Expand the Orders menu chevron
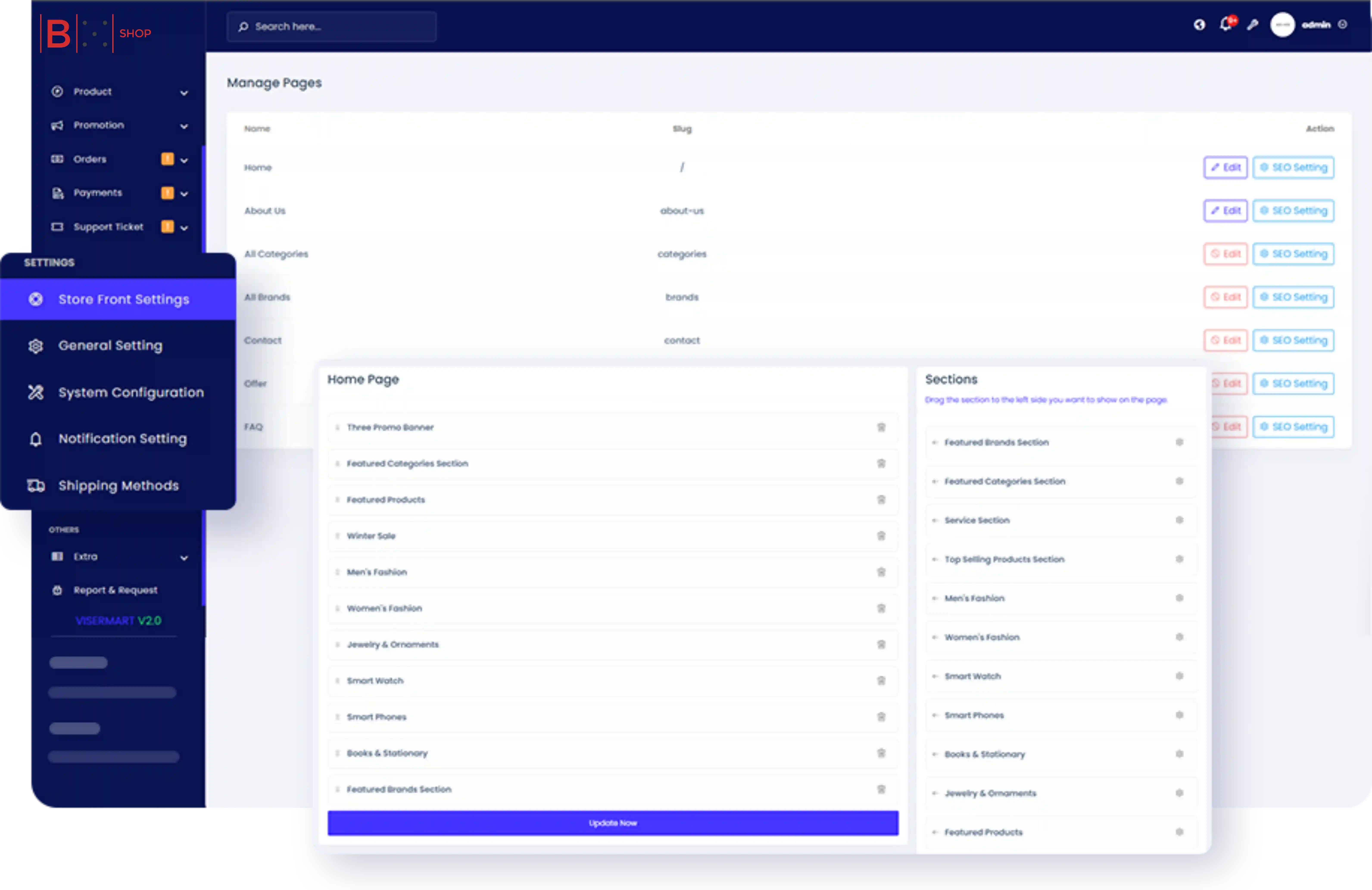 pyautogui.click(x=184, y=160)
